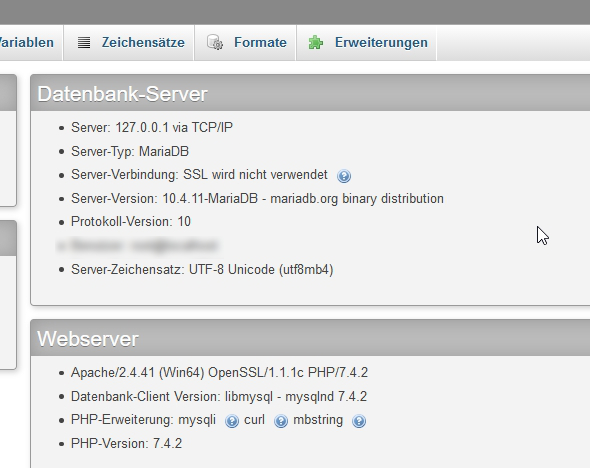Image resolution: width=590 pixels, height=468 pixels.
Task: Click the Server-Zeichensatz UTF-8 Unicode entry
Action: coord(202,270)
